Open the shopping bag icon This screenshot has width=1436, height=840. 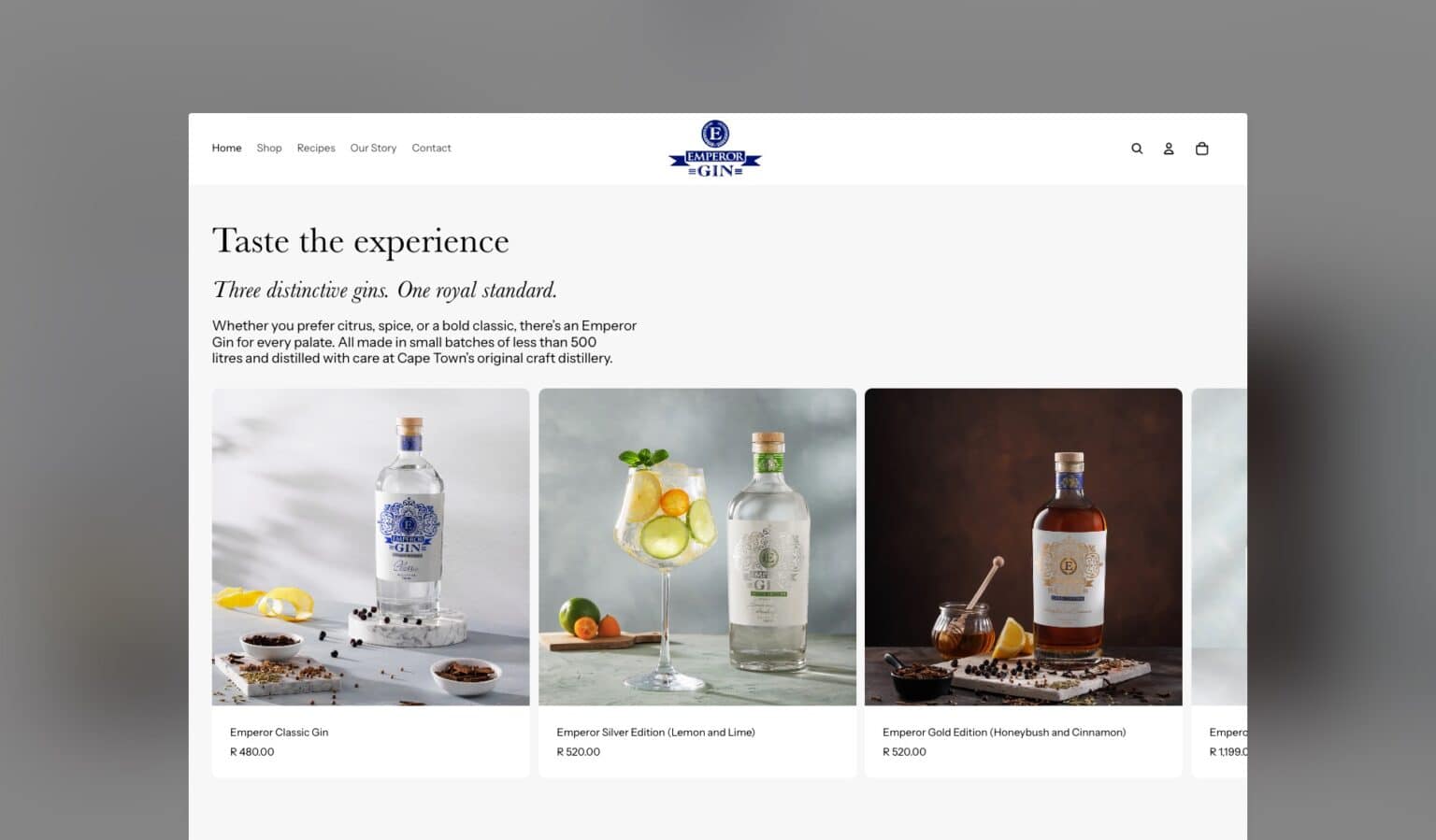[x=1202, y=149]
